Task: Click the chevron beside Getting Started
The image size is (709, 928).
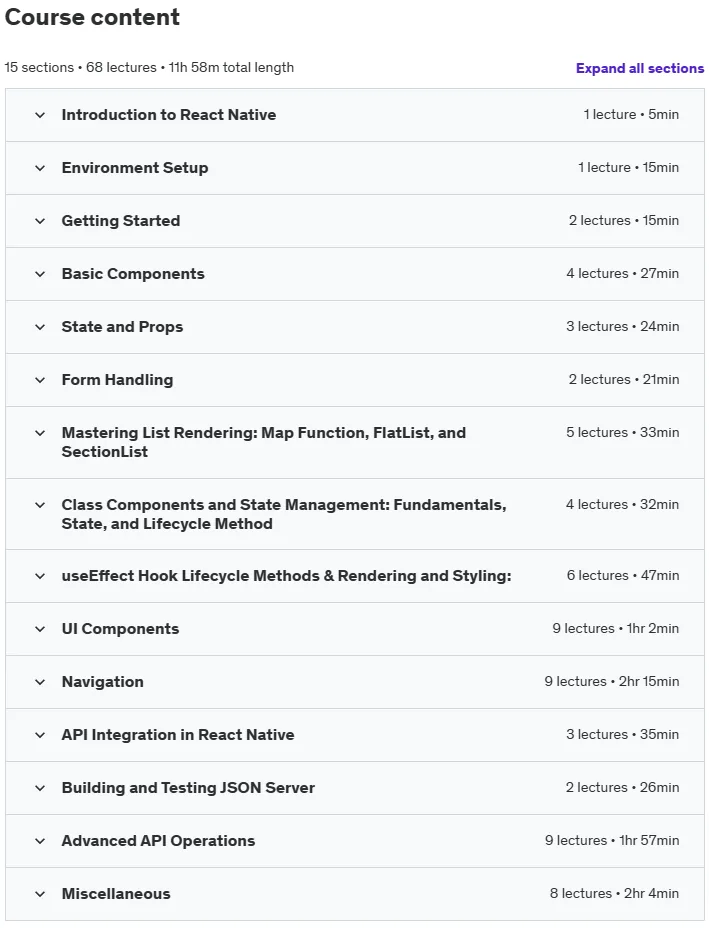Action: tap(40, 221)
